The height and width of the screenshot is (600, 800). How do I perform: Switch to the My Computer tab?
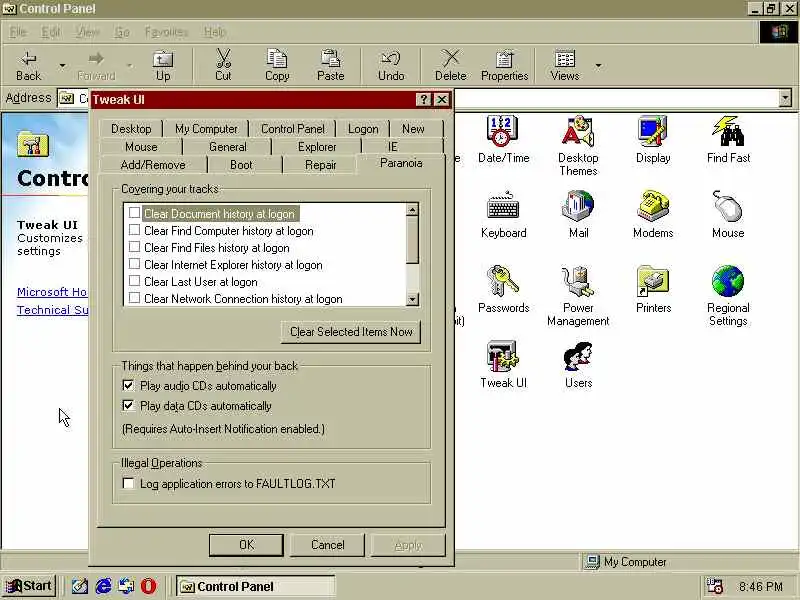[x=206, y=129]
